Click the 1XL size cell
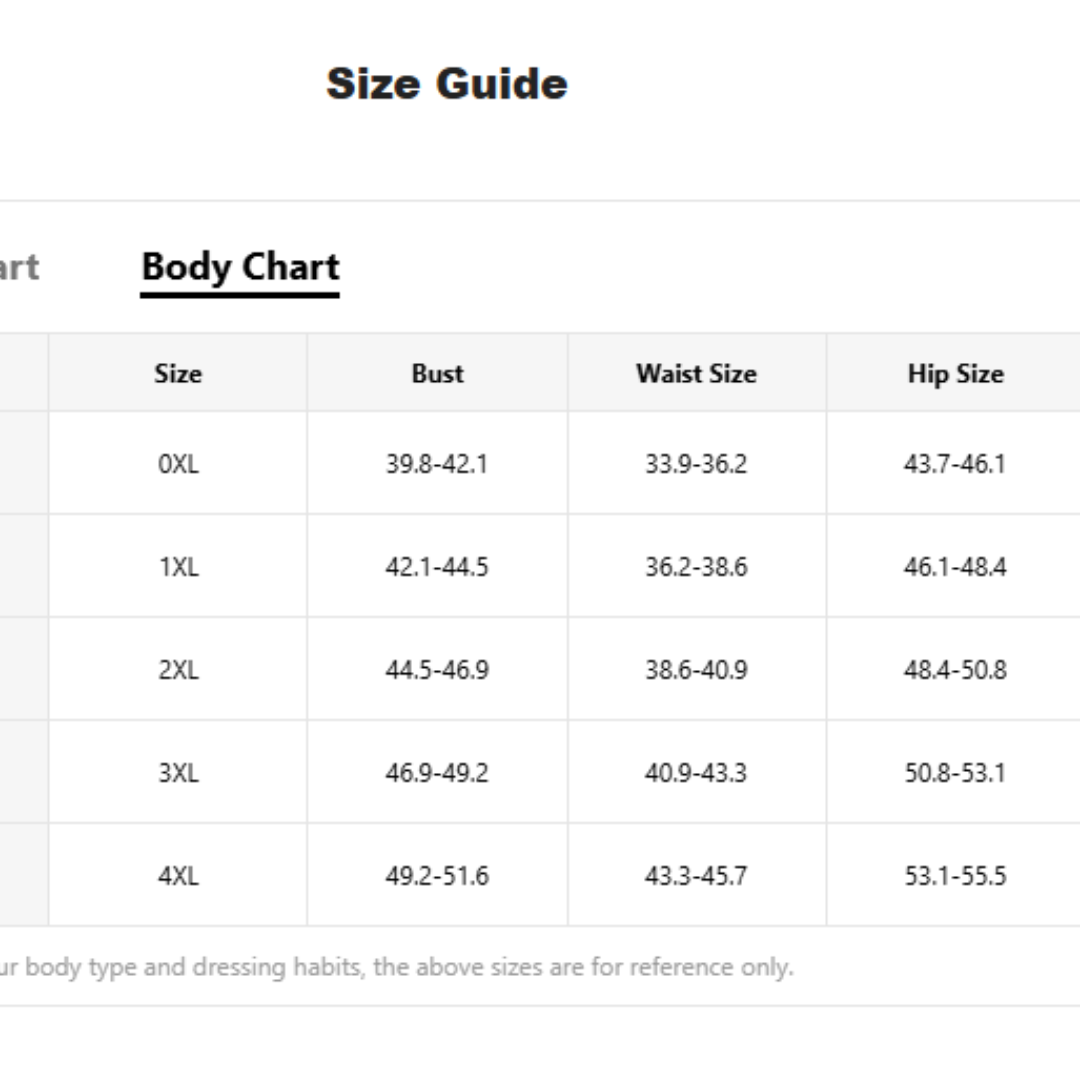 [178, 567]
